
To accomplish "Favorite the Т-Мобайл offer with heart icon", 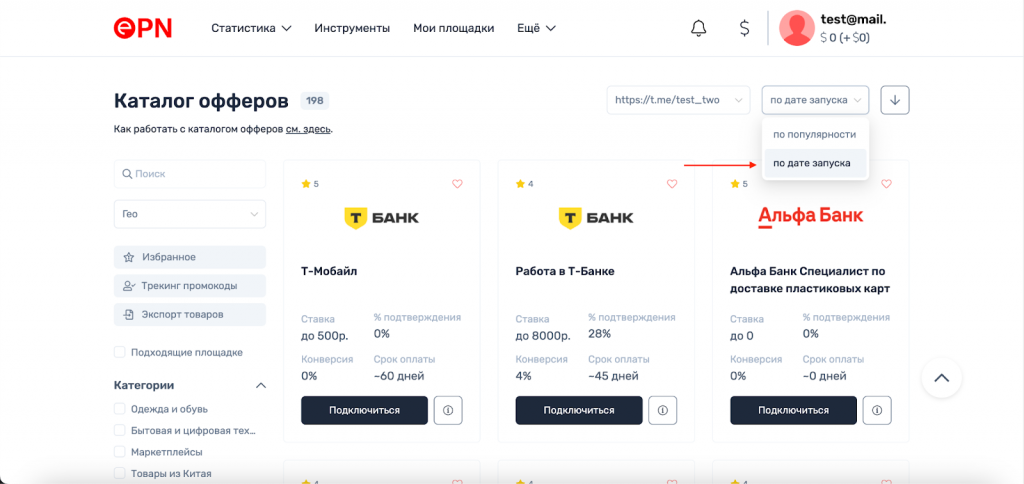I will [457, 184].
